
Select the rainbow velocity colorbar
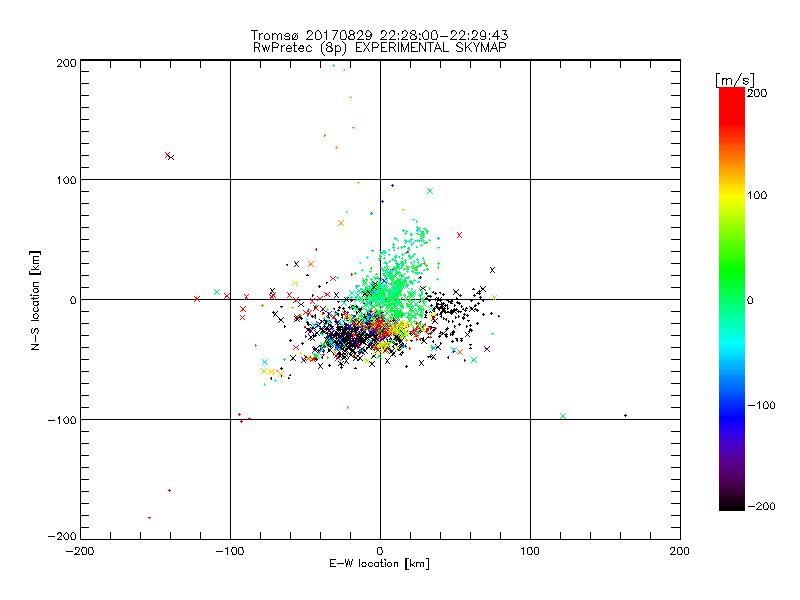tap(732, 299)
